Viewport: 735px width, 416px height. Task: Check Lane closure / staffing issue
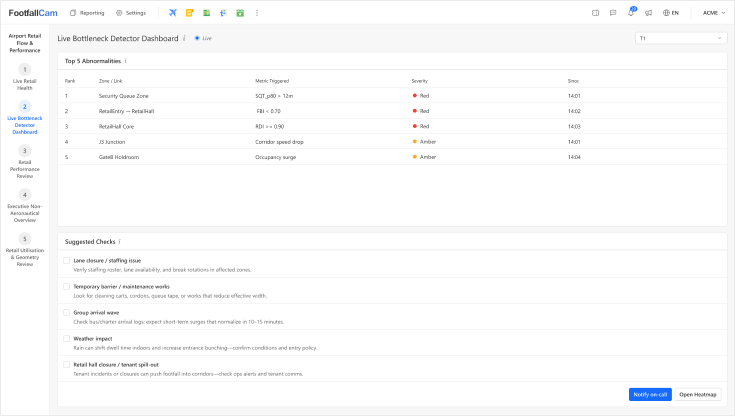coord(67,261)
